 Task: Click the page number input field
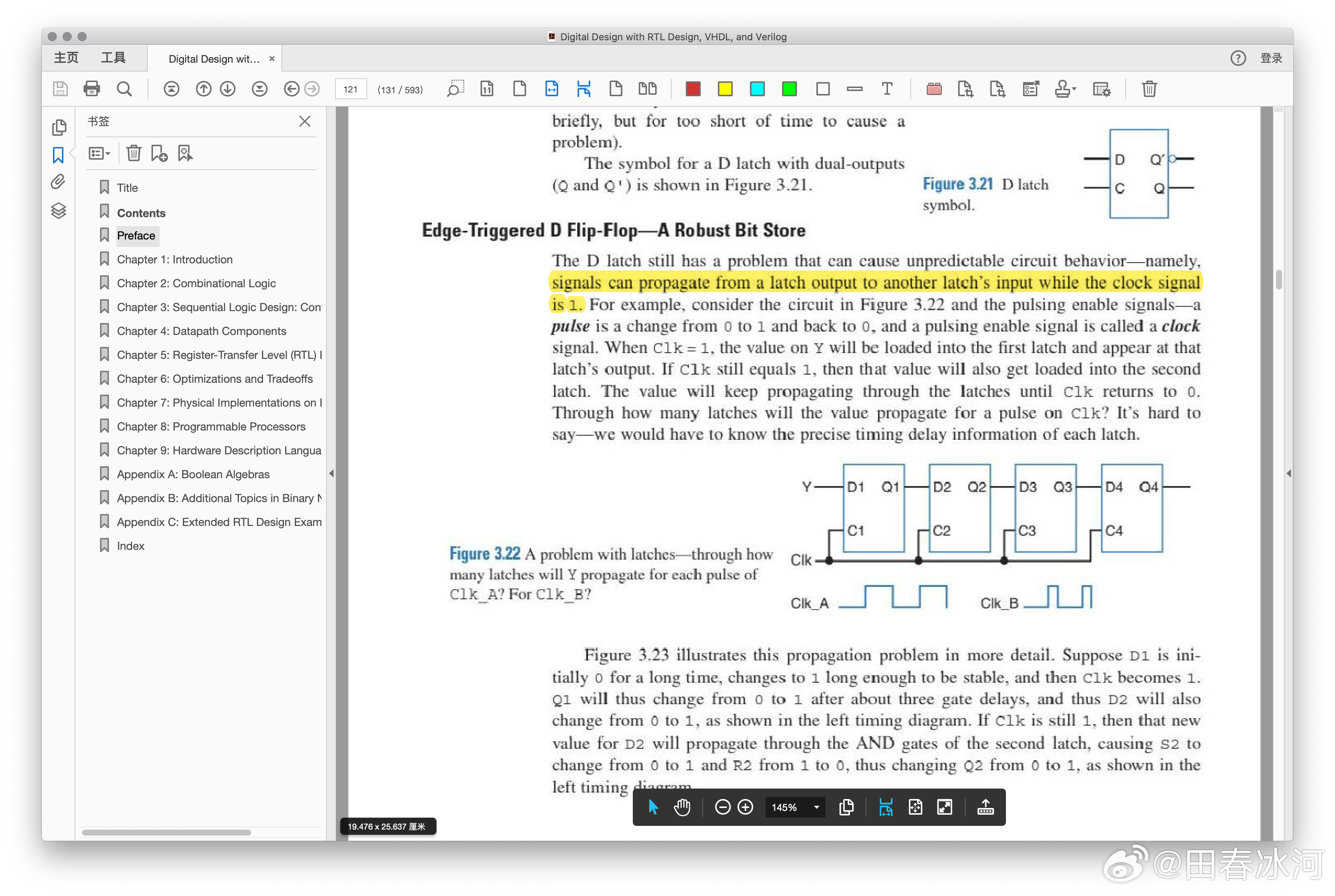tap(350, 89)
